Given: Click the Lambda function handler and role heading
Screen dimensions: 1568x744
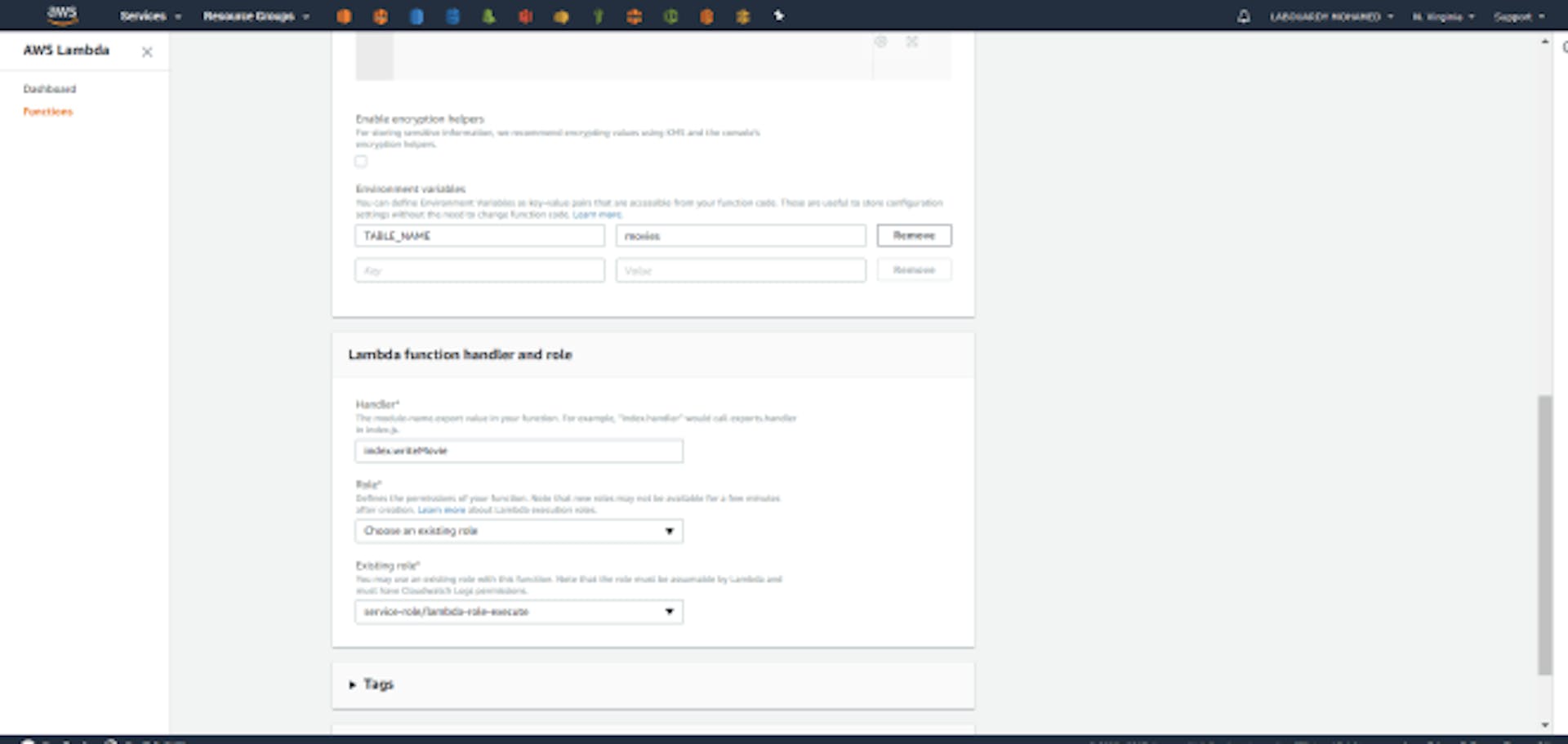Looking at the screenshot, I should coord(460,354).
